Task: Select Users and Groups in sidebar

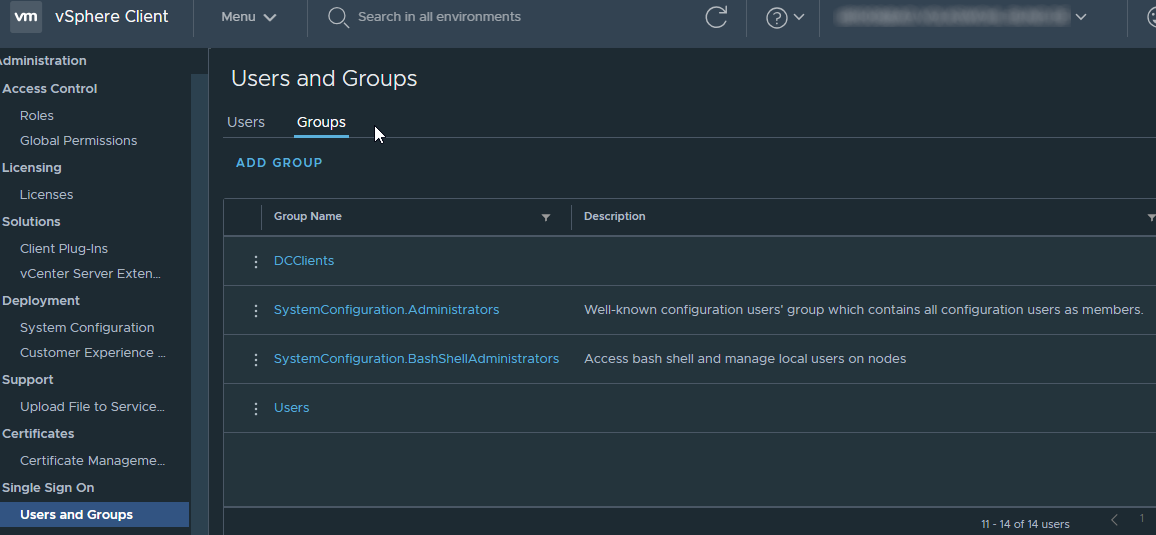Action: pyautogui.click(x=94, y=514)
